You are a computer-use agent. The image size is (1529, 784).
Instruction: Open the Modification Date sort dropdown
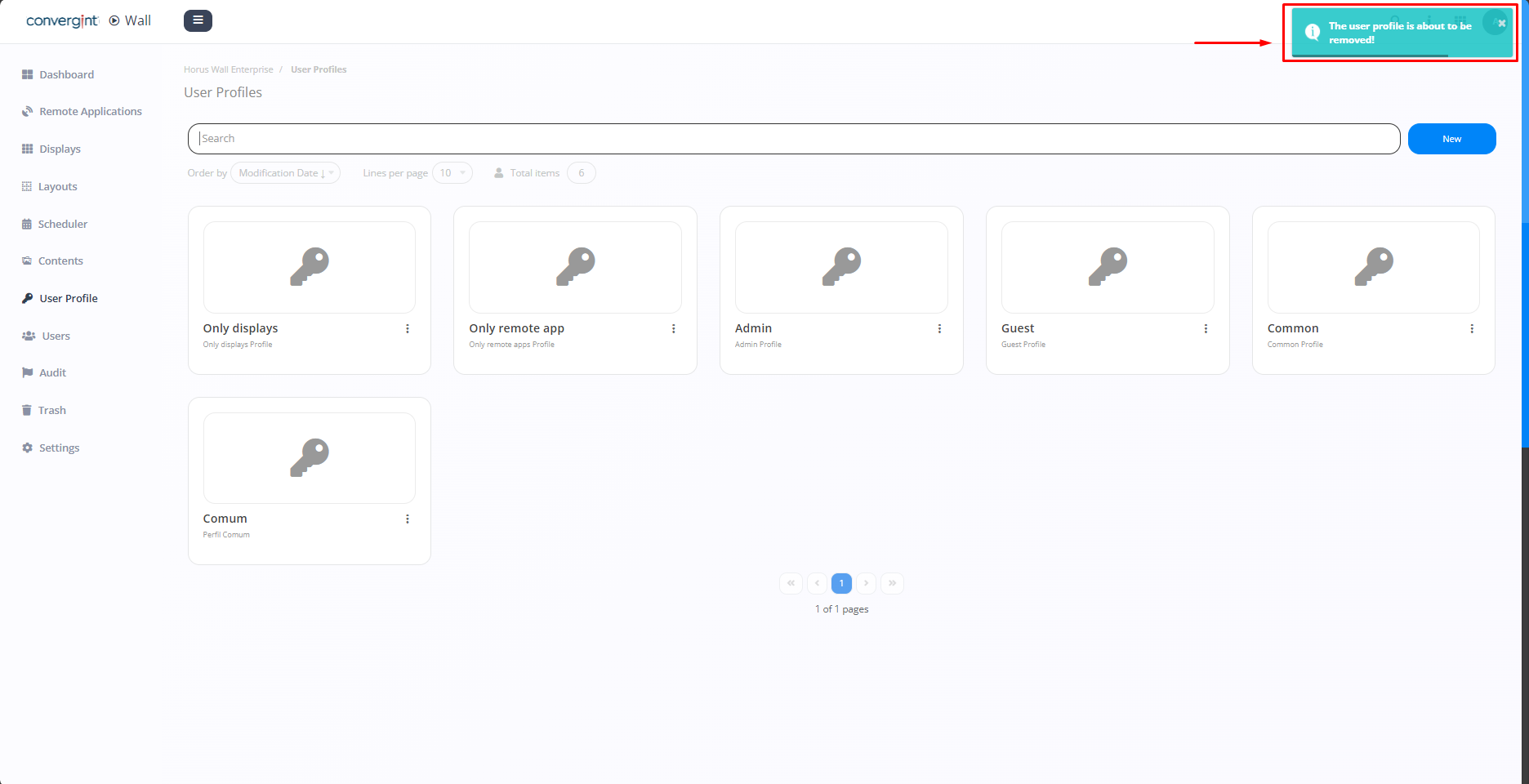284,172
